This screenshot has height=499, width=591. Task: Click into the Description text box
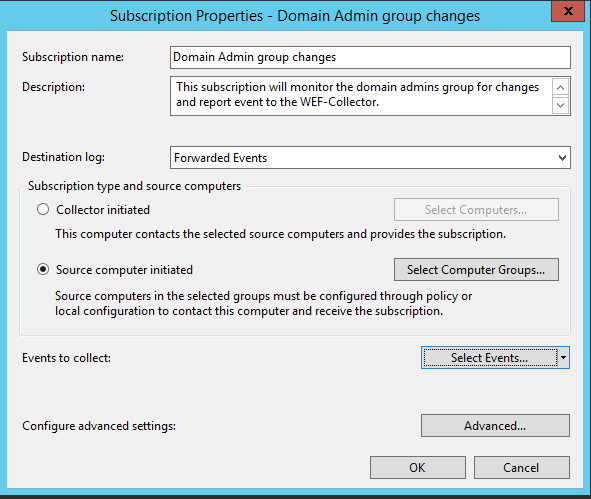[x=361, y=96]
